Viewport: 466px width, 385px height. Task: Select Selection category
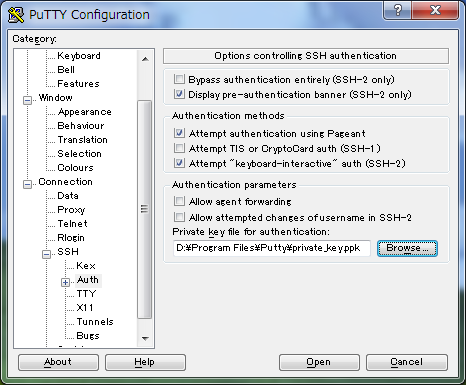(x=79, y=154)
